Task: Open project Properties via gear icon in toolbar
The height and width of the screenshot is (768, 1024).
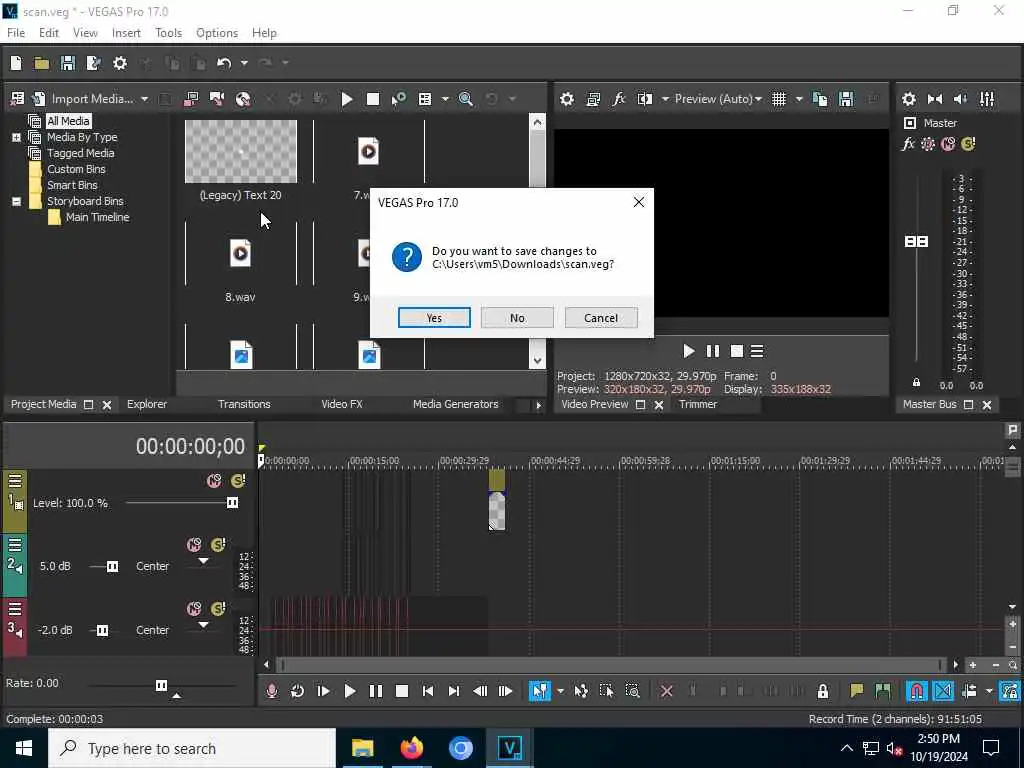Action: [x=120, y=63]
